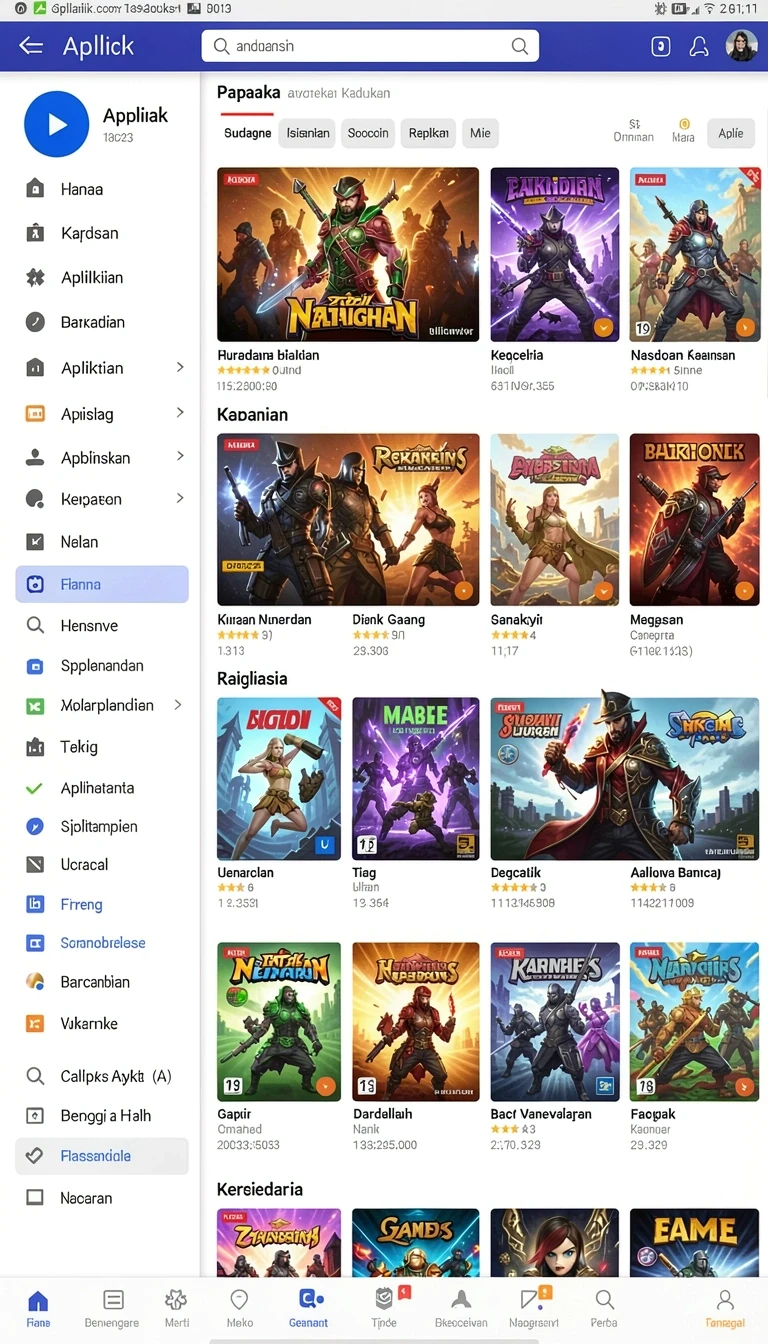Open the Degcatik wide game banner
This screenshot has height=1344, width=768.
pyautogui.click(x=625, y=779)
